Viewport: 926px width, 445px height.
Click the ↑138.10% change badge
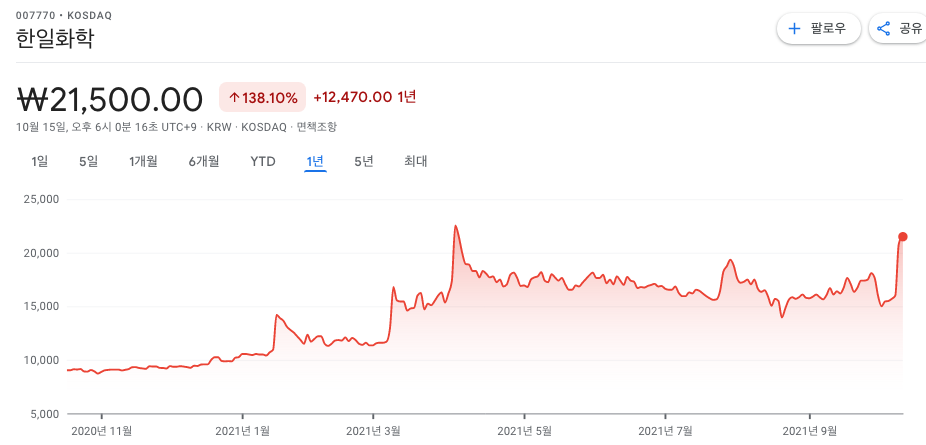pos(262,97)
